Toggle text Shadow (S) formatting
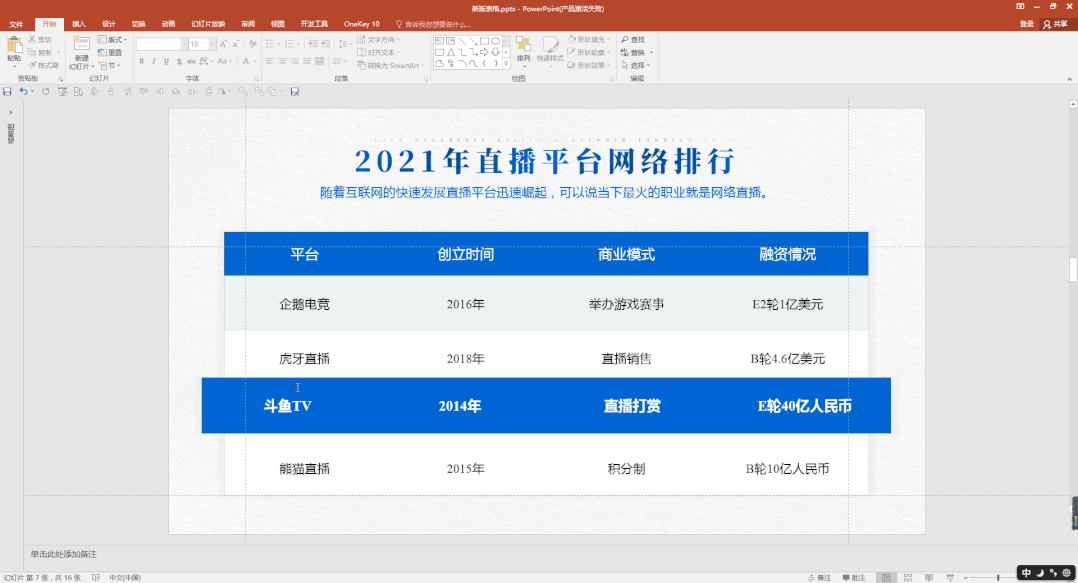This screenshot has width=1078, height=583. [x=179, y=61]
